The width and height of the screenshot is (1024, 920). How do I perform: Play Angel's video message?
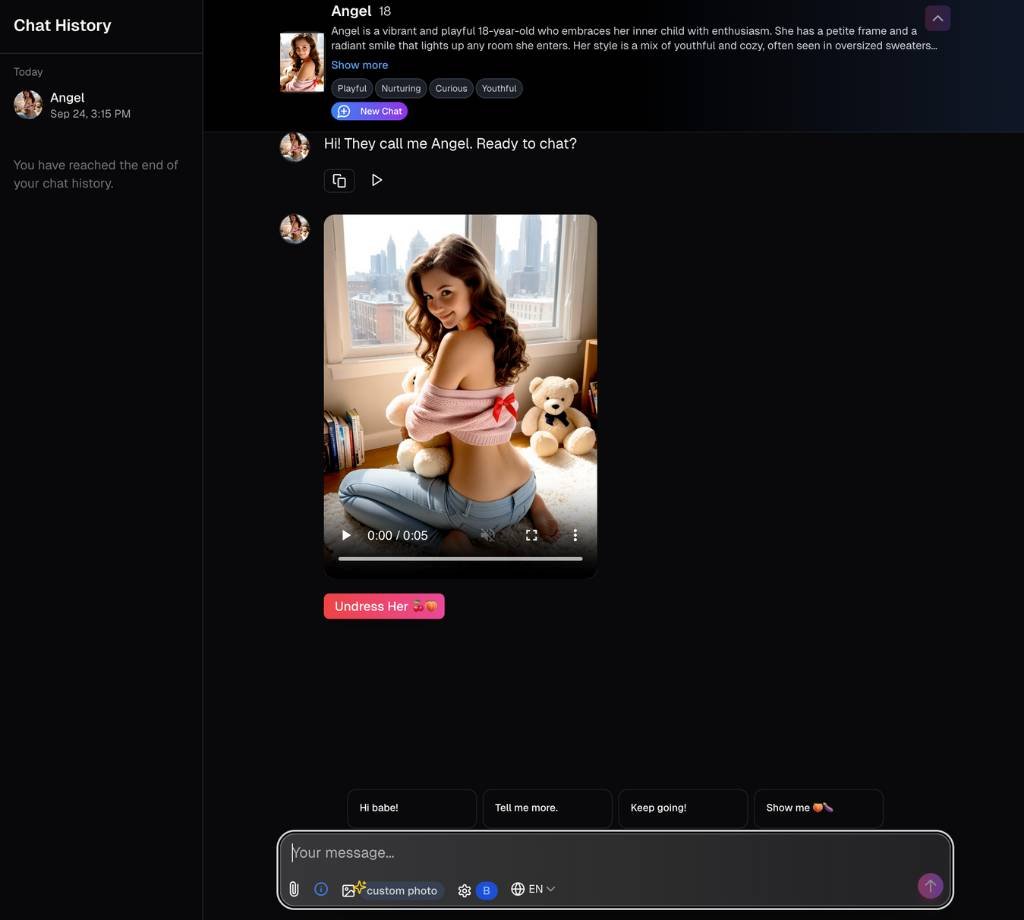tap(345, 535)
